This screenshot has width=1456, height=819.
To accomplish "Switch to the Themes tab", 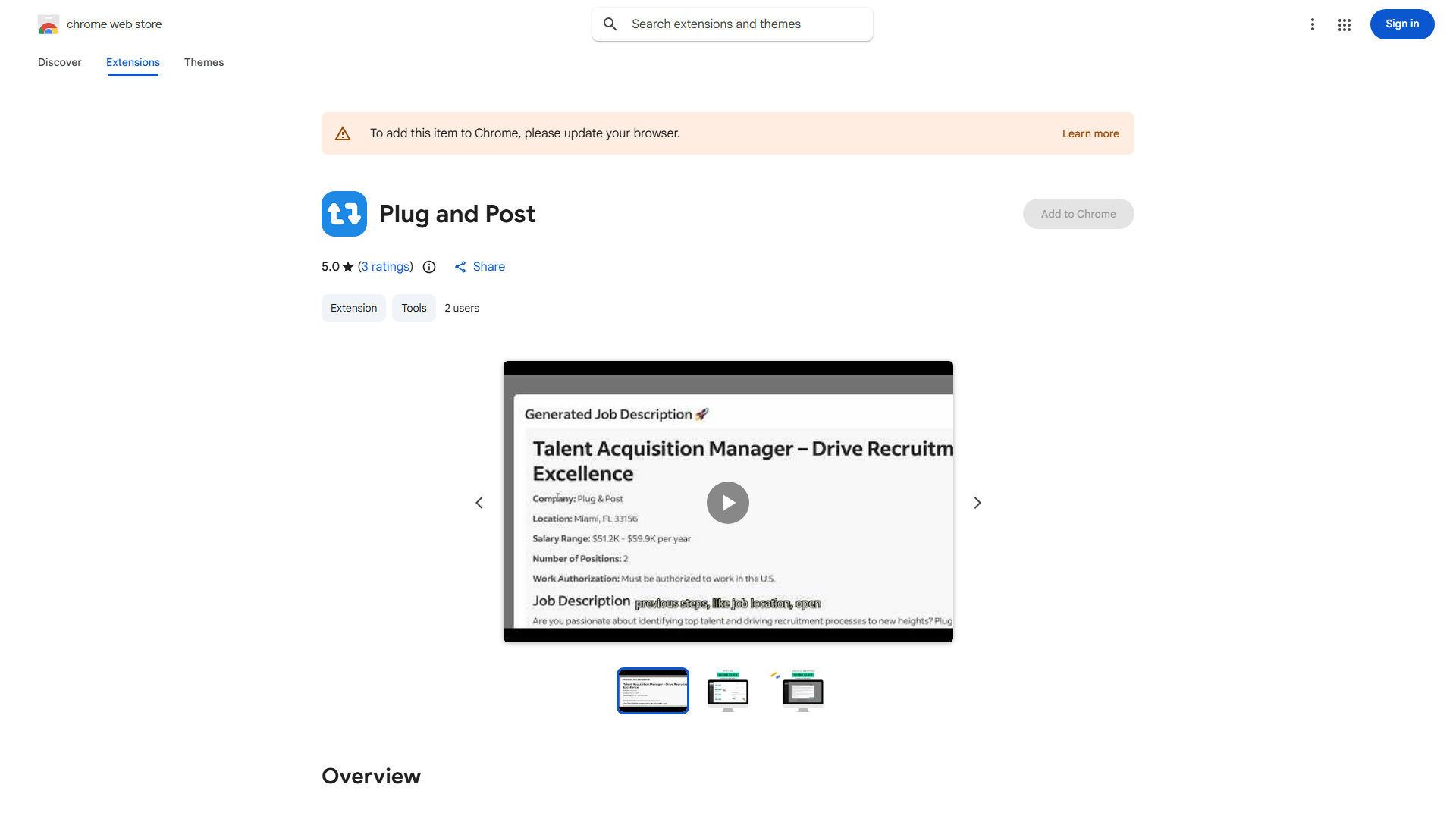I will [x=204, y=62].
